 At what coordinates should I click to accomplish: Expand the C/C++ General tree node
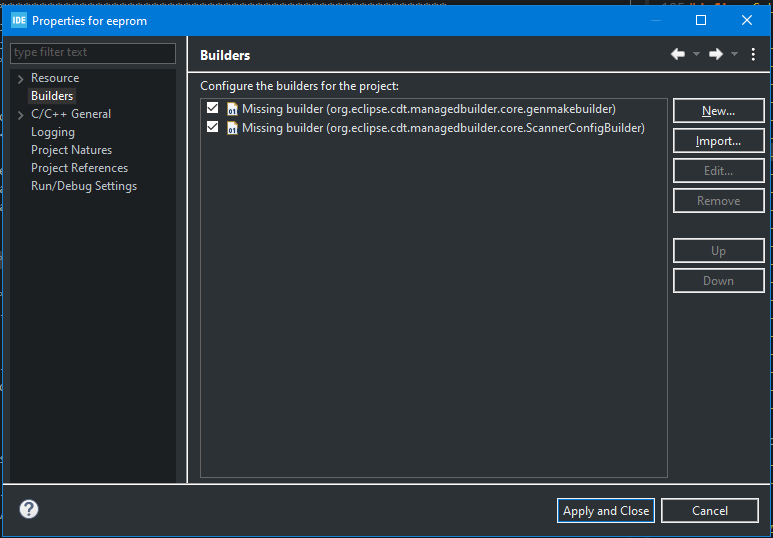20,115
